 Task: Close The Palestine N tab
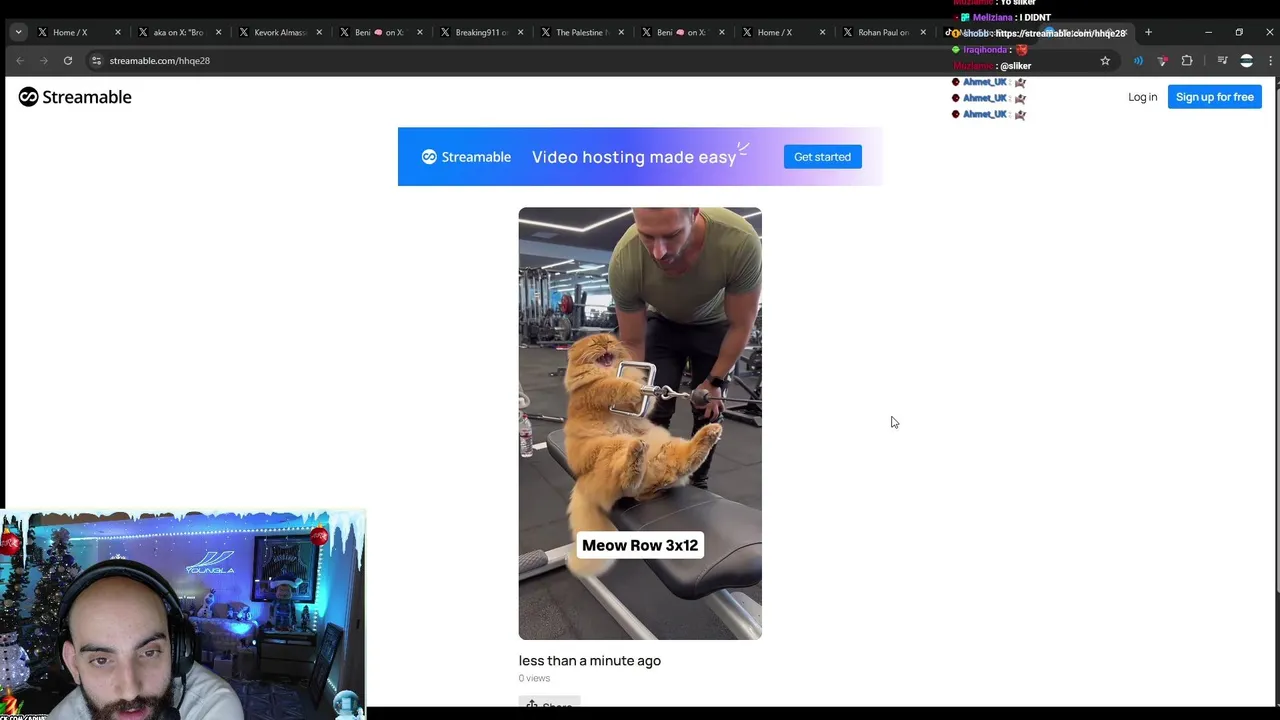[621, 32]
